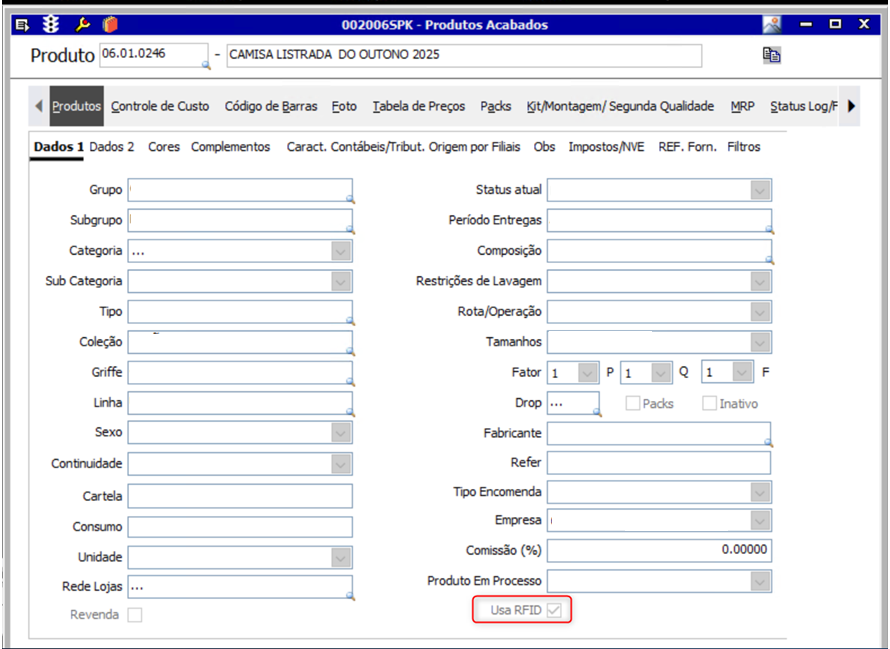
Task: Open the picture icon in the title bar
Action: pos(772,24)
